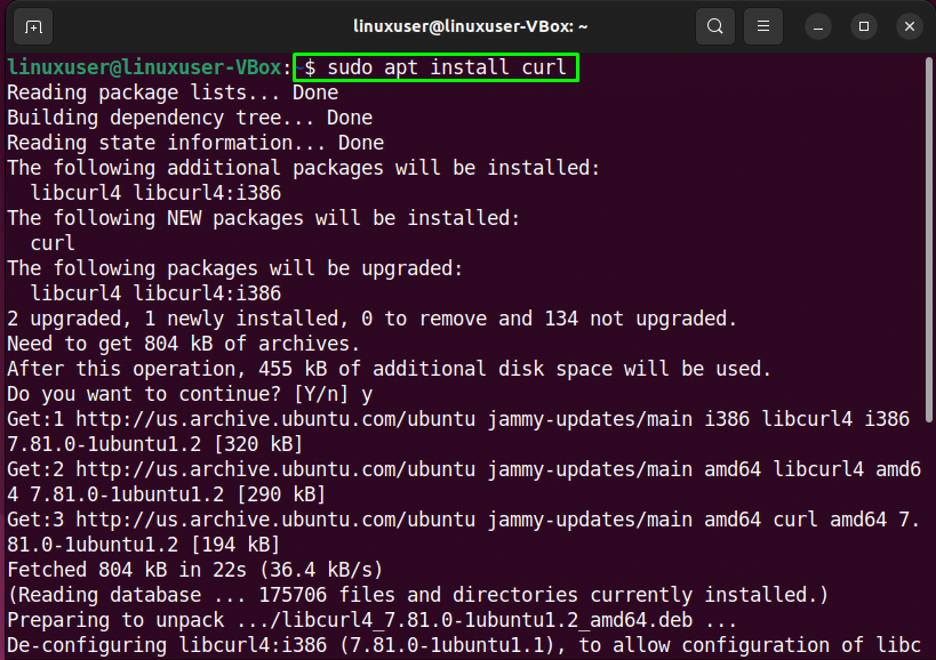Click '7.81.0-1ubuntu1.2 [290 kB]' text
The image size is (936, 660).
178,494
